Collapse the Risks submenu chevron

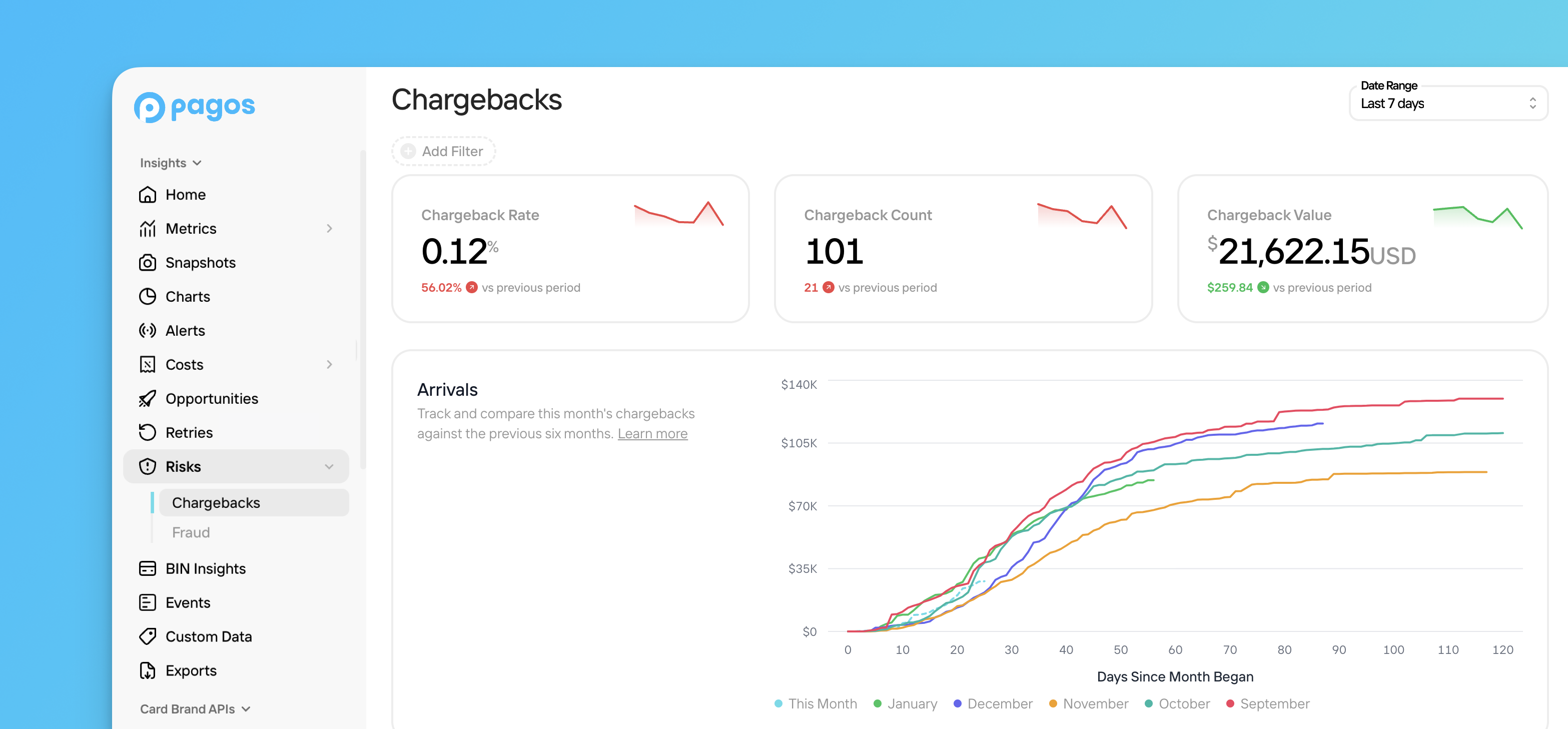[x=329, y=467]
